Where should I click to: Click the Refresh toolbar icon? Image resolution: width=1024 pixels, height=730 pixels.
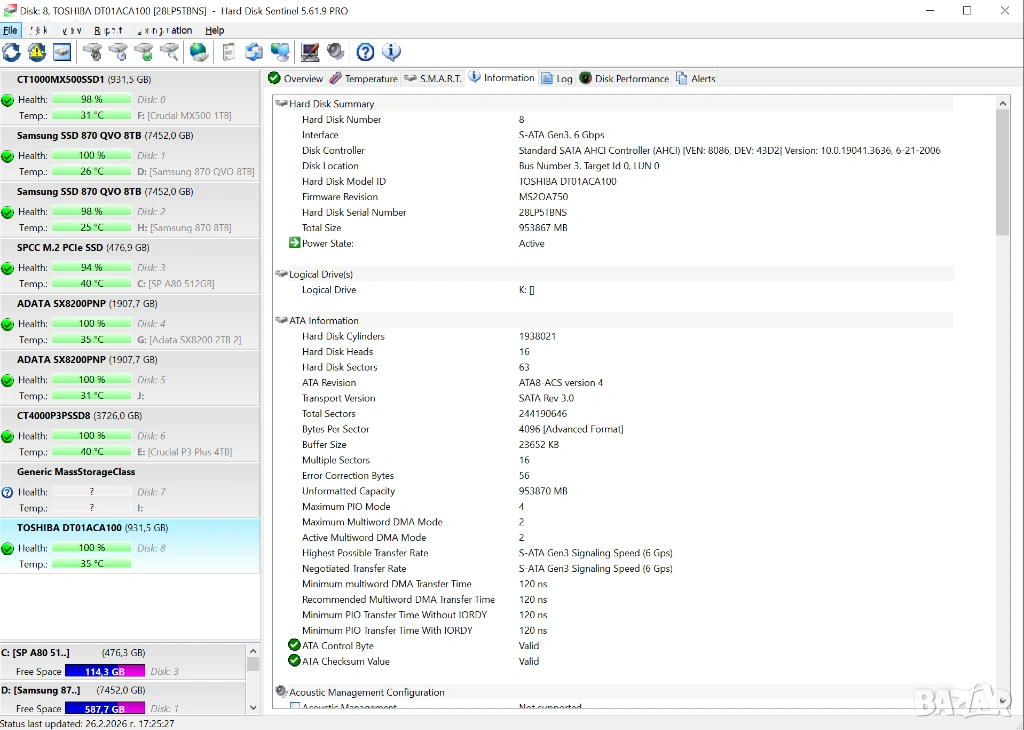point(11,52)
